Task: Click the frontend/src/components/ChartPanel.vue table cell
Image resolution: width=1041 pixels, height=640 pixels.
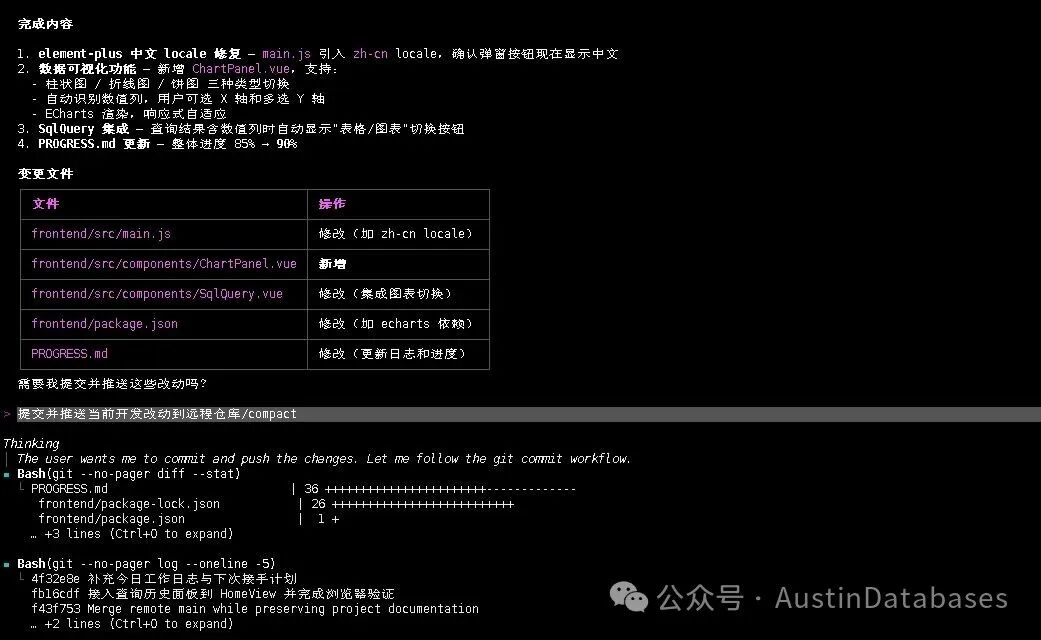Action: pyautogui.click(x=164, y=264)
